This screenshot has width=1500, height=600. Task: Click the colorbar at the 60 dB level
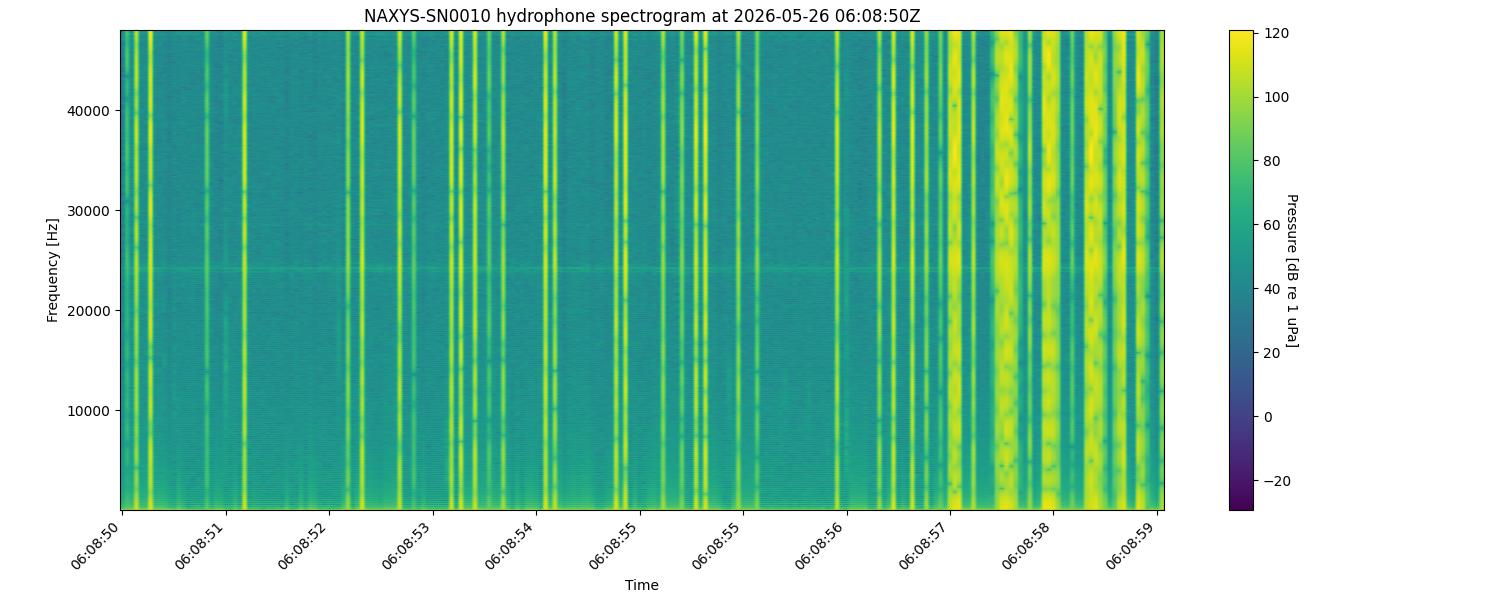[1240, 225]
